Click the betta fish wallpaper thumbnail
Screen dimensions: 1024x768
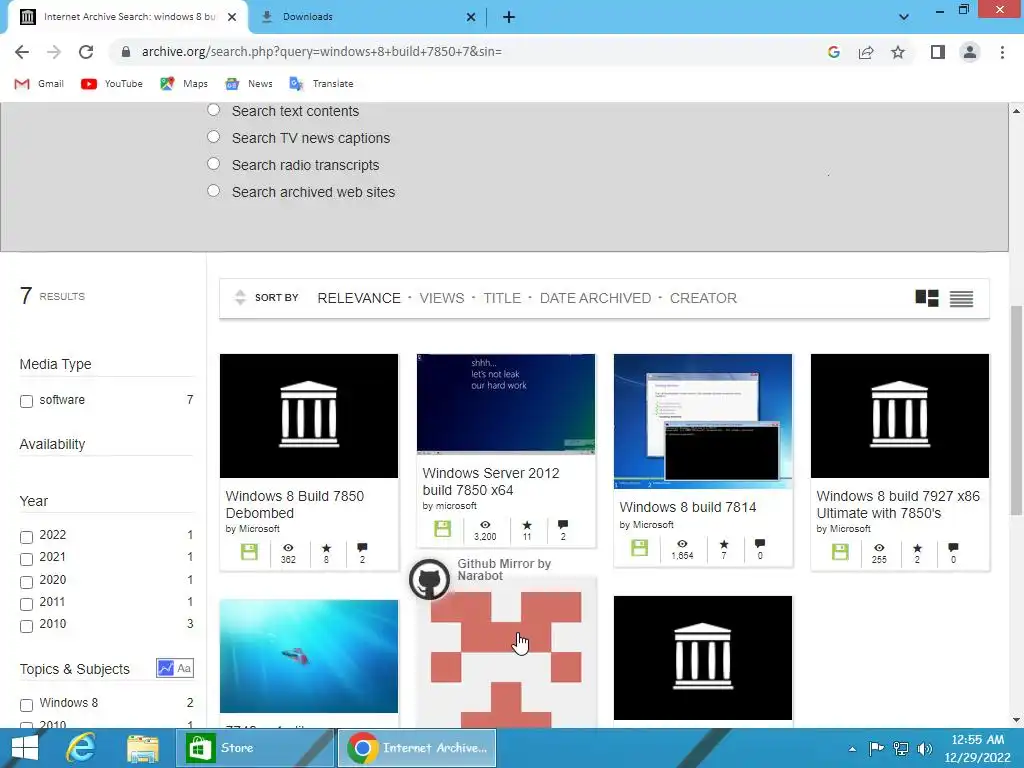[x=309, y=656]
